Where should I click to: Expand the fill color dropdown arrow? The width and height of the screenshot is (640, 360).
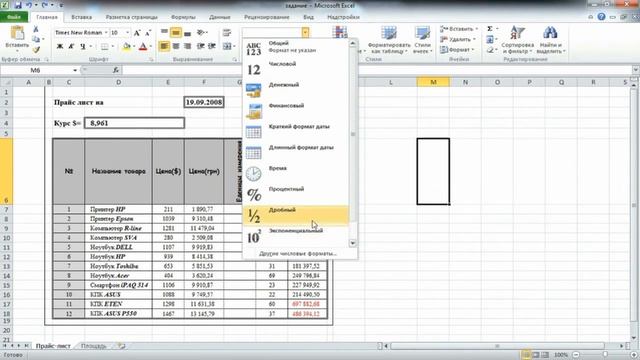click(x=134, y=47)
